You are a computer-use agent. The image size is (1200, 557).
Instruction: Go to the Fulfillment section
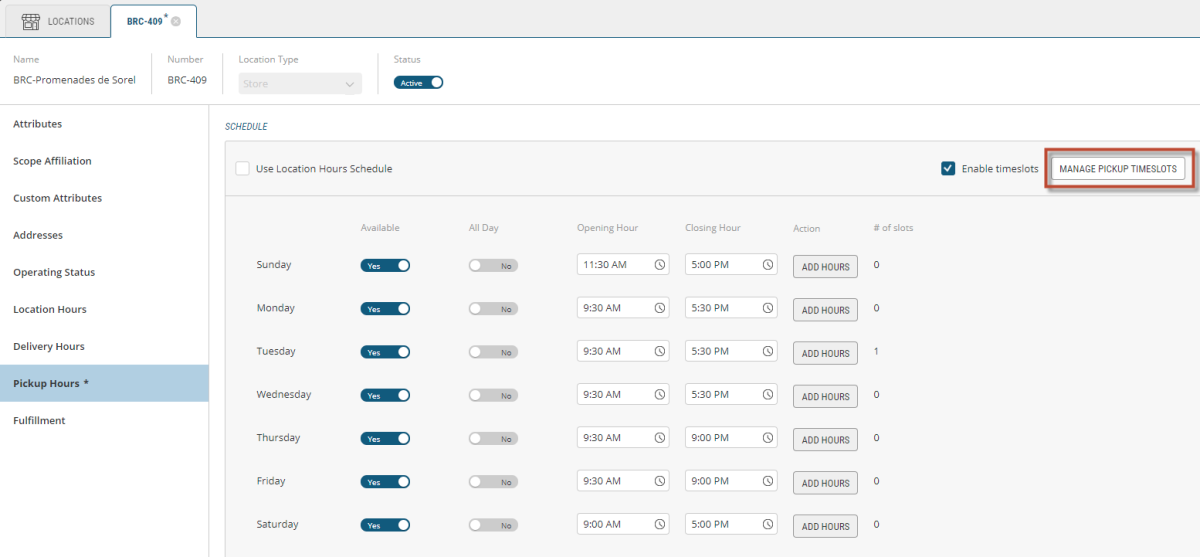[39, 420]
